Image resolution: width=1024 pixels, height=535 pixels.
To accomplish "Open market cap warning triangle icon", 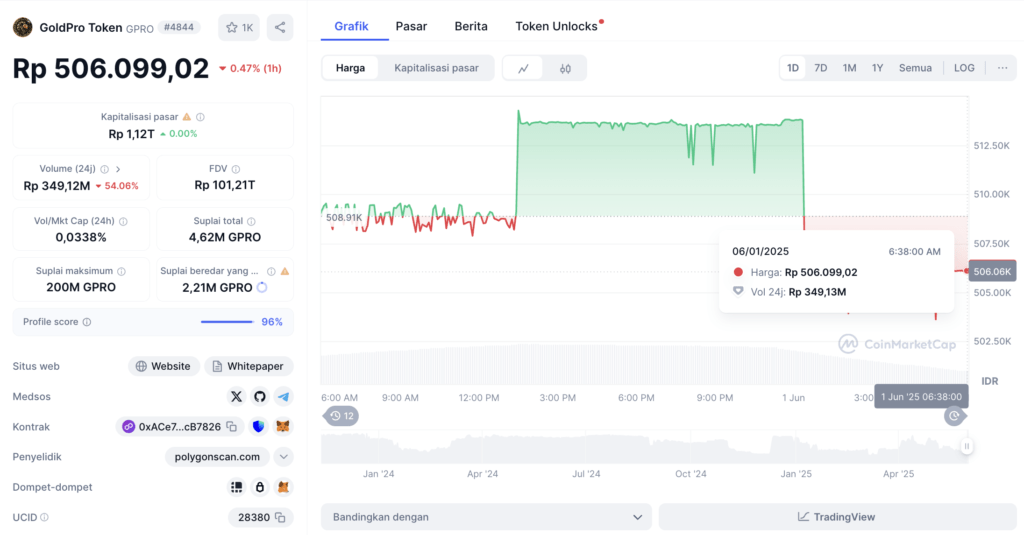I will [x=187, y=117].
